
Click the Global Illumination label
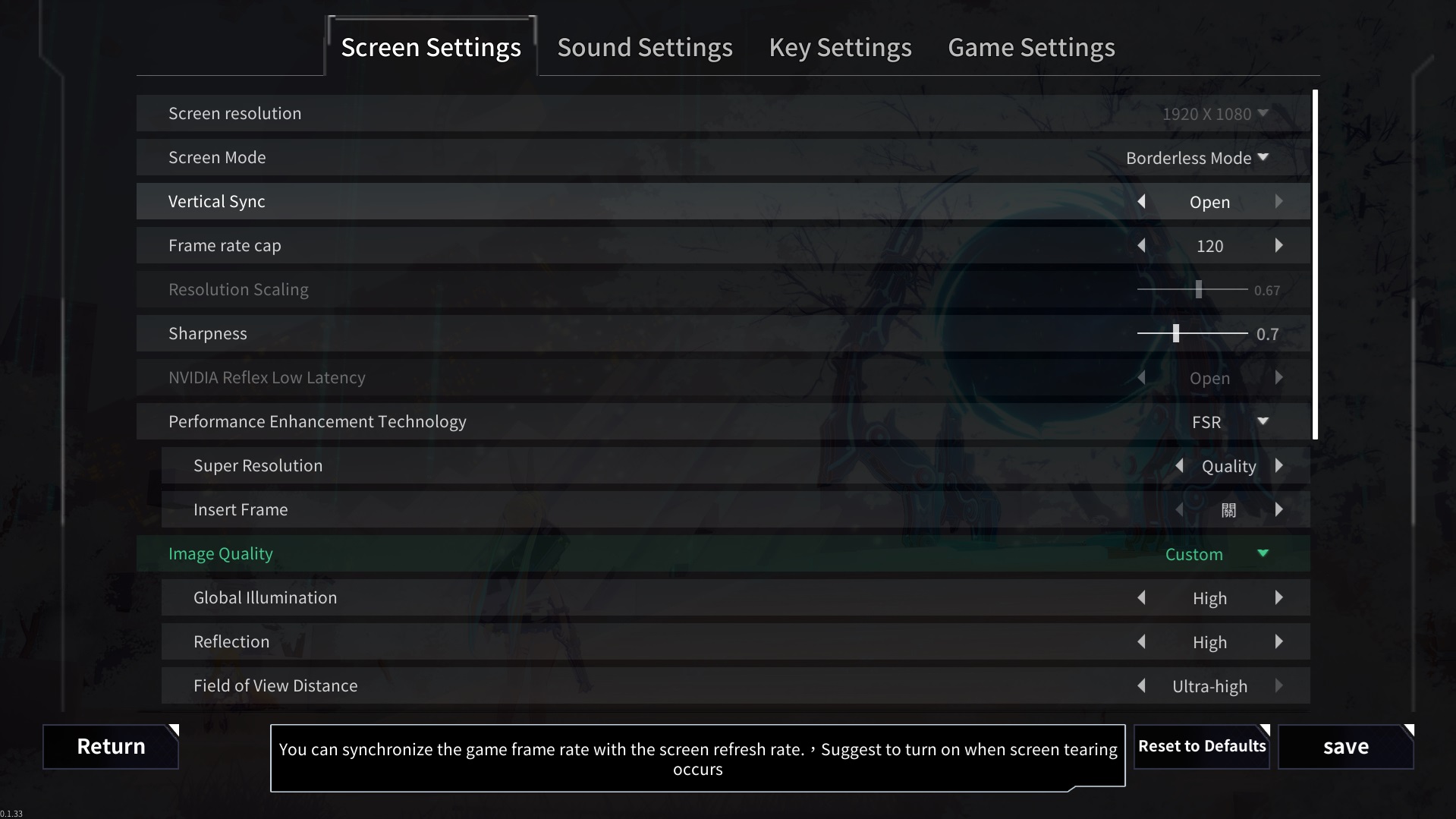point(265,598)
